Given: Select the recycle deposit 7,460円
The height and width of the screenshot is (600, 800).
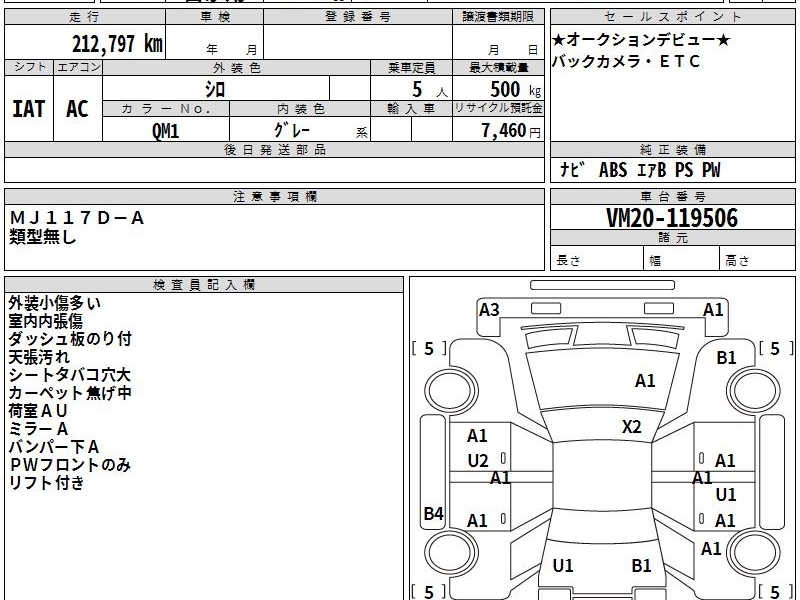Looking at the screenshot, I should [511, 131].
